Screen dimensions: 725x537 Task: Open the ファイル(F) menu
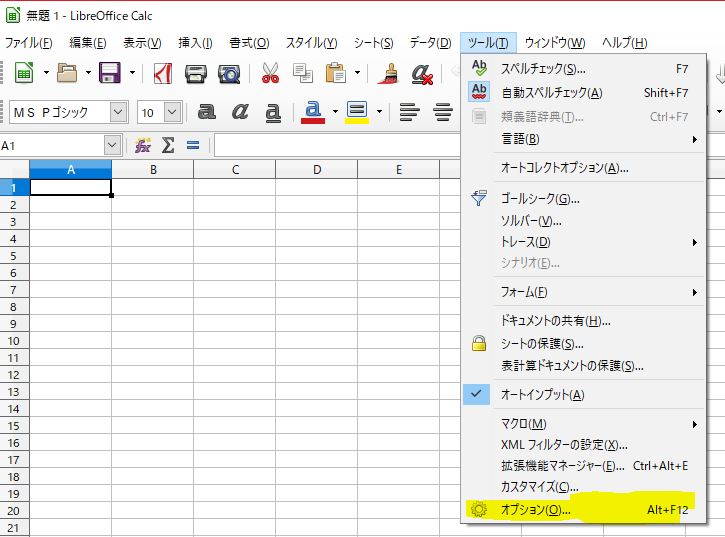(x=29, y=43)
